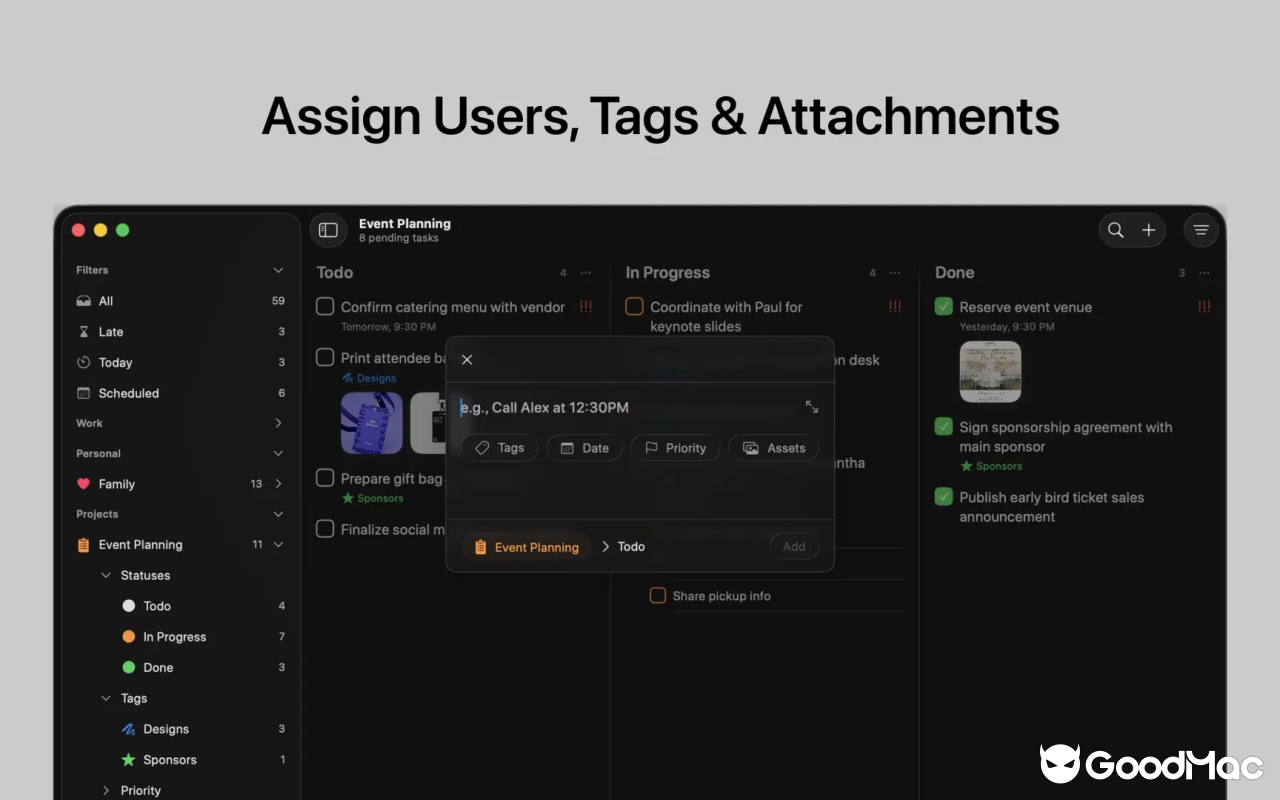Open the Tags picker
1280x800 pixels.
tap(500, 448)
